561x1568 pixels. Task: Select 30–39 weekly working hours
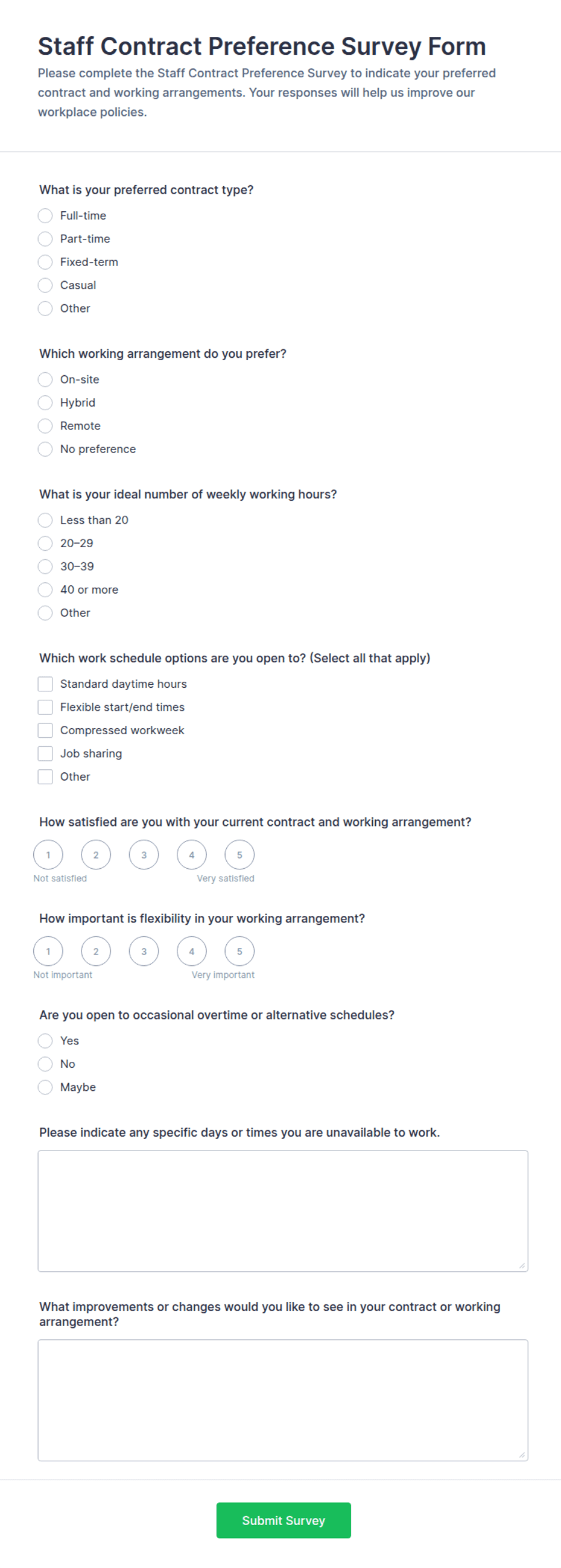point(45,566)
